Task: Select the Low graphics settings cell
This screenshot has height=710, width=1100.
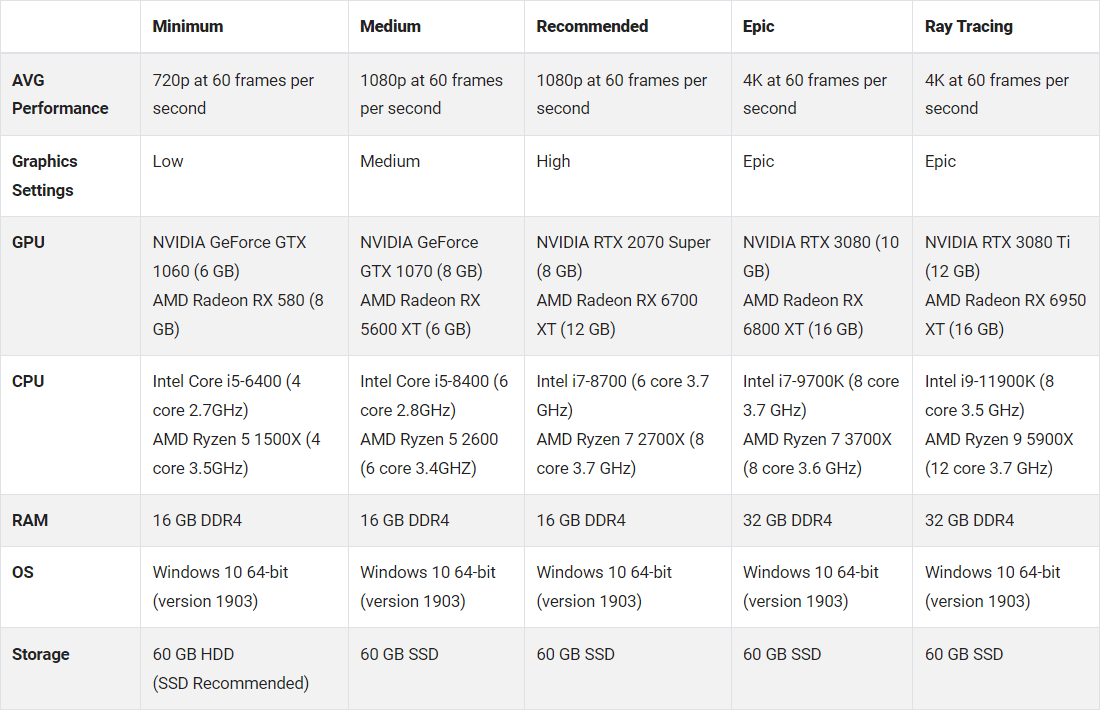Action: coord(168,161)
